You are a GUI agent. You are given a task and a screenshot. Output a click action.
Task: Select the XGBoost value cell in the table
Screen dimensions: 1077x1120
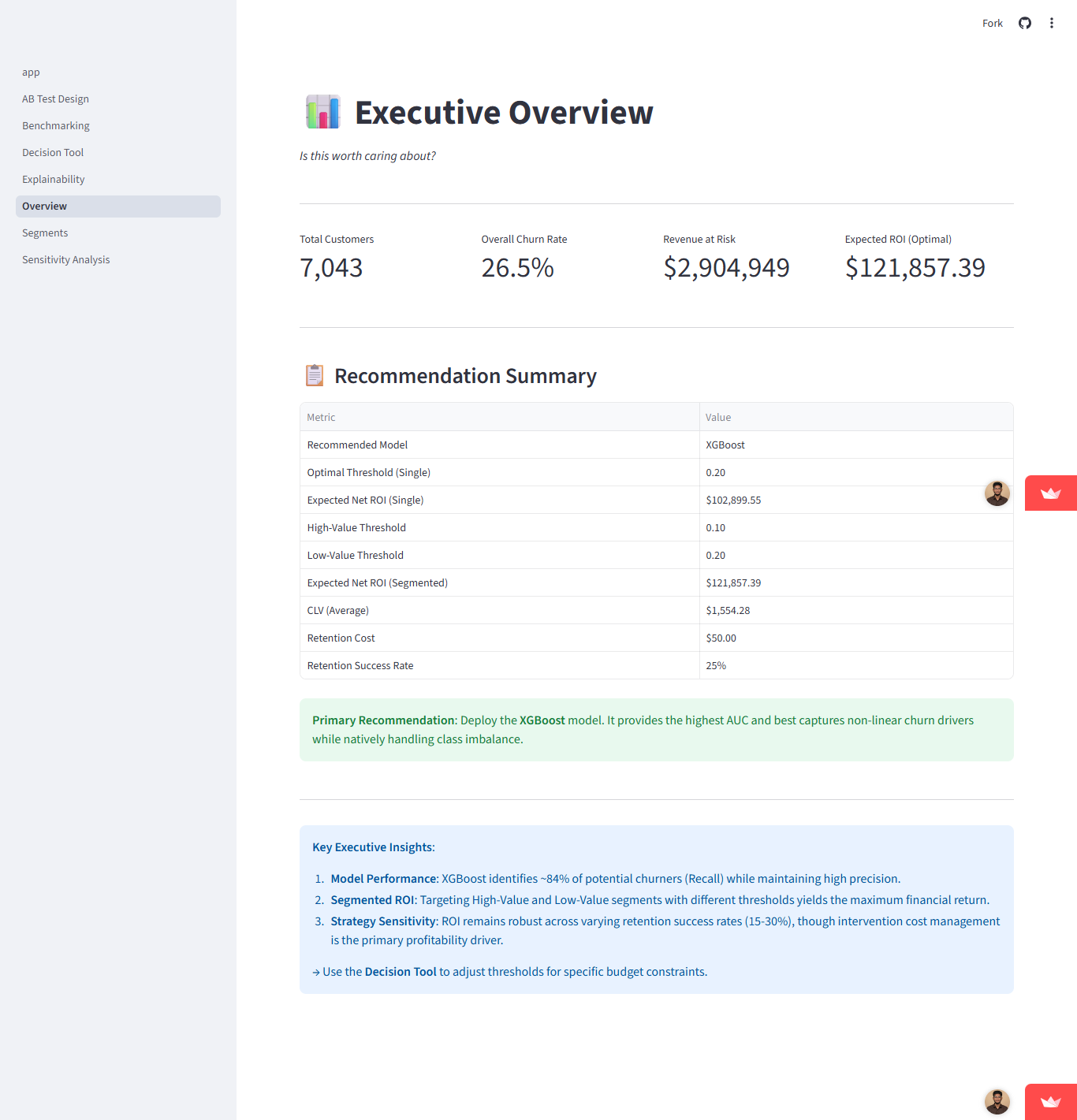click(x=856, y=445)
